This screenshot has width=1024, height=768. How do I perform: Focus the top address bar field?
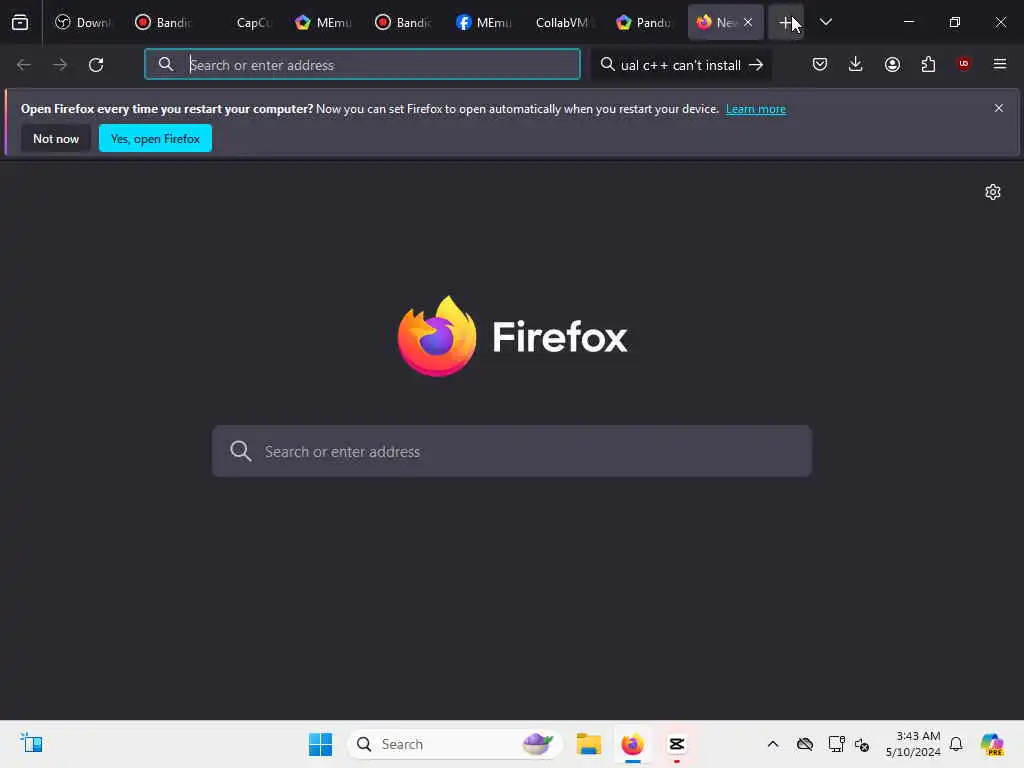(x=362, y=65)
